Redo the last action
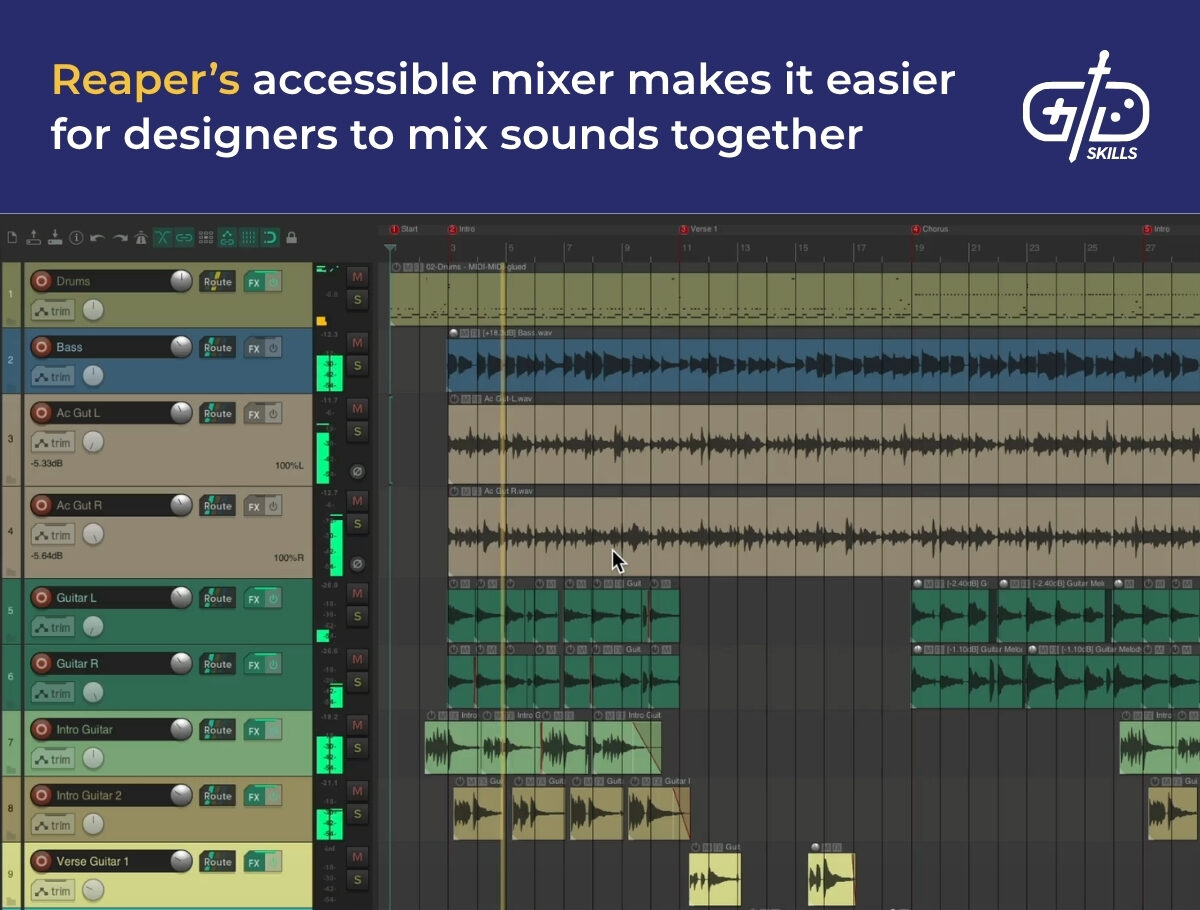Screen dimensions: 1200x910 coord(120,237)
